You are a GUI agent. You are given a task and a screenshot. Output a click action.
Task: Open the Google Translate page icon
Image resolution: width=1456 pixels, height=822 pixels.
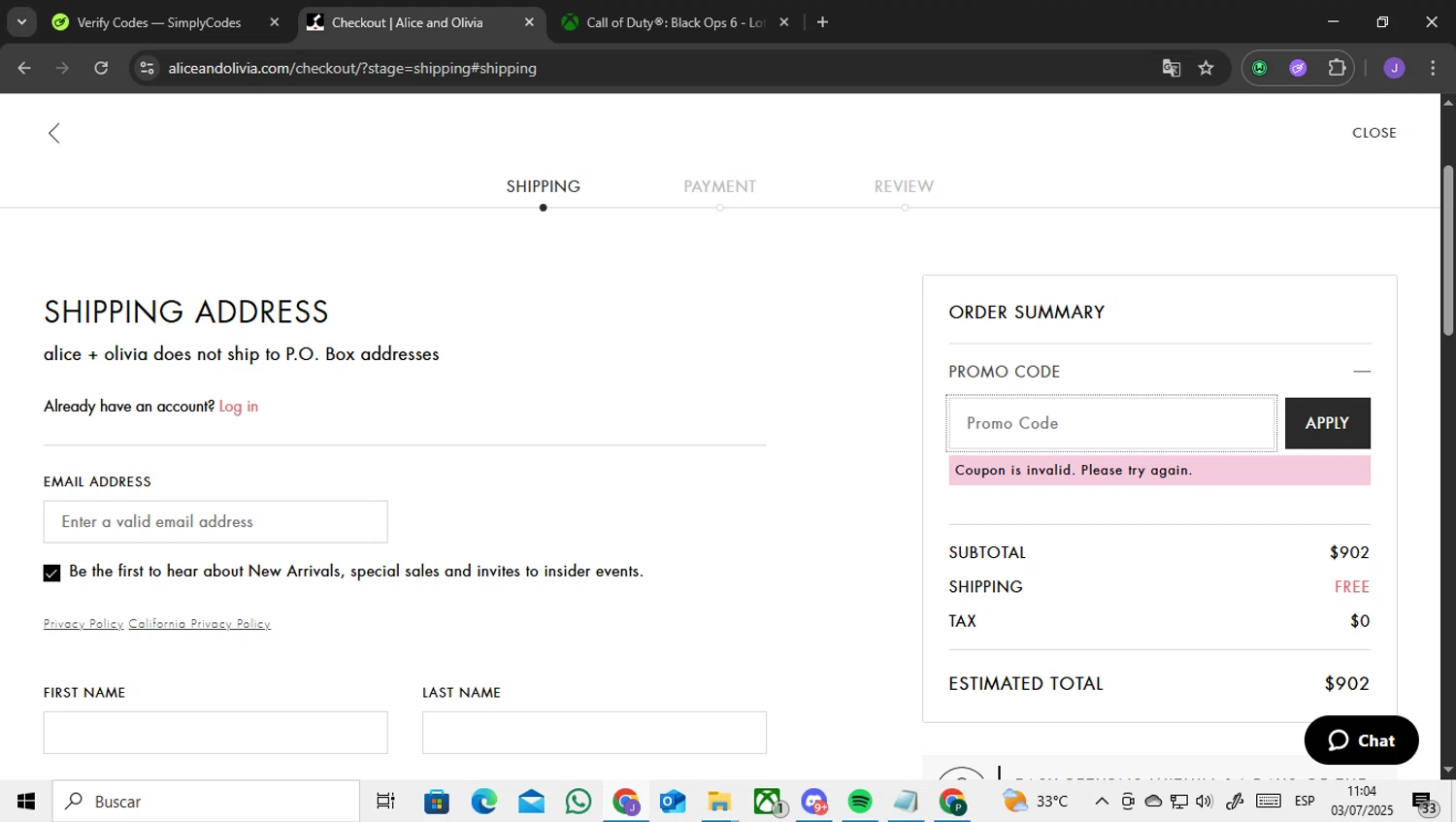point(1172,68)
